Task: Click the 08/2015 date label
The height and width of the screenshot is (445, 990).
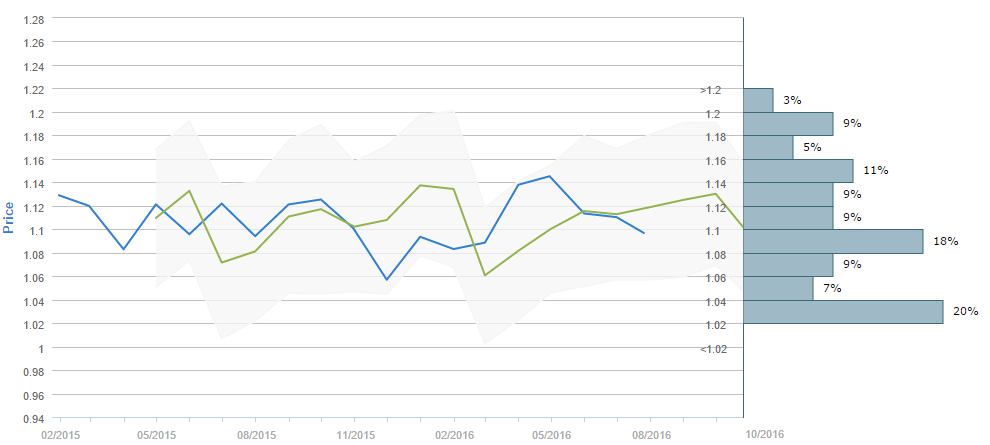Action: (256, 434)
